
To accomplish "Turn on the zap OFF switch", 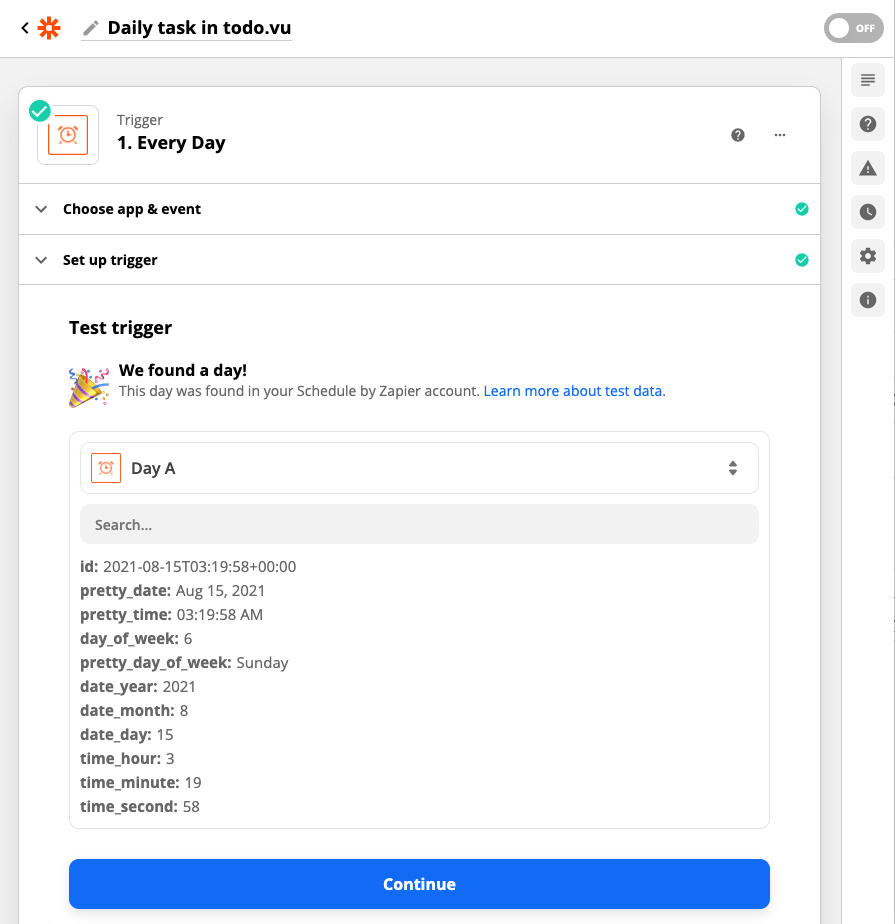I will (x=853, y=28).
